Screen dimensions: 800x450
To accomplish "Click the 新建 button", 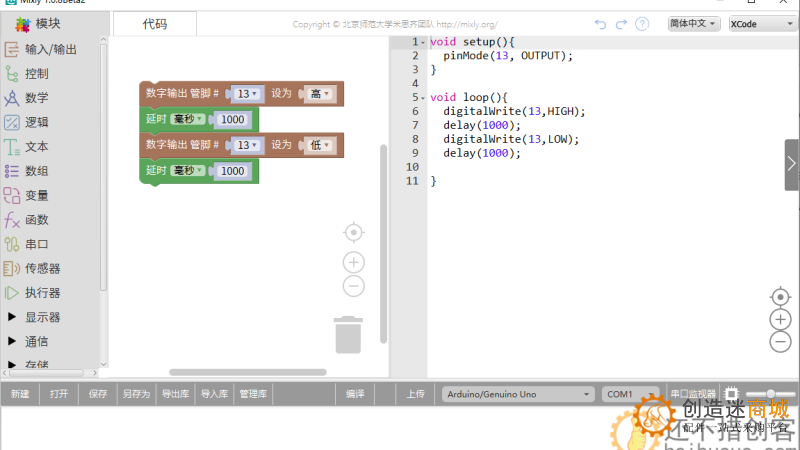I will point(20,394).
